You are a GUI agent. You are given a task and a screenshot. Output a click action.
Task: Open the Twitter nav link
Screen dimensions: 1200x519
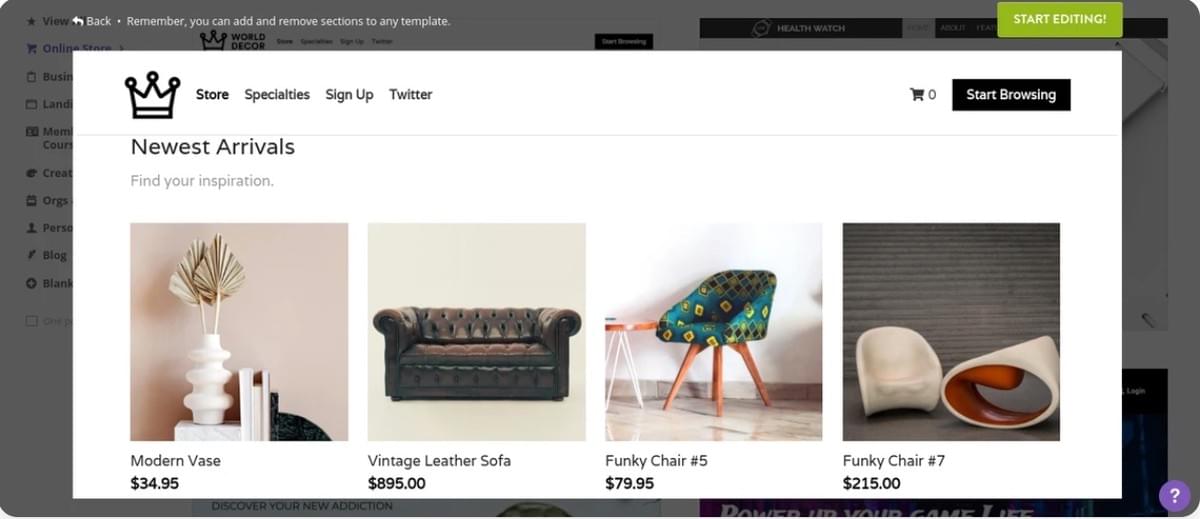pos(410,95)
